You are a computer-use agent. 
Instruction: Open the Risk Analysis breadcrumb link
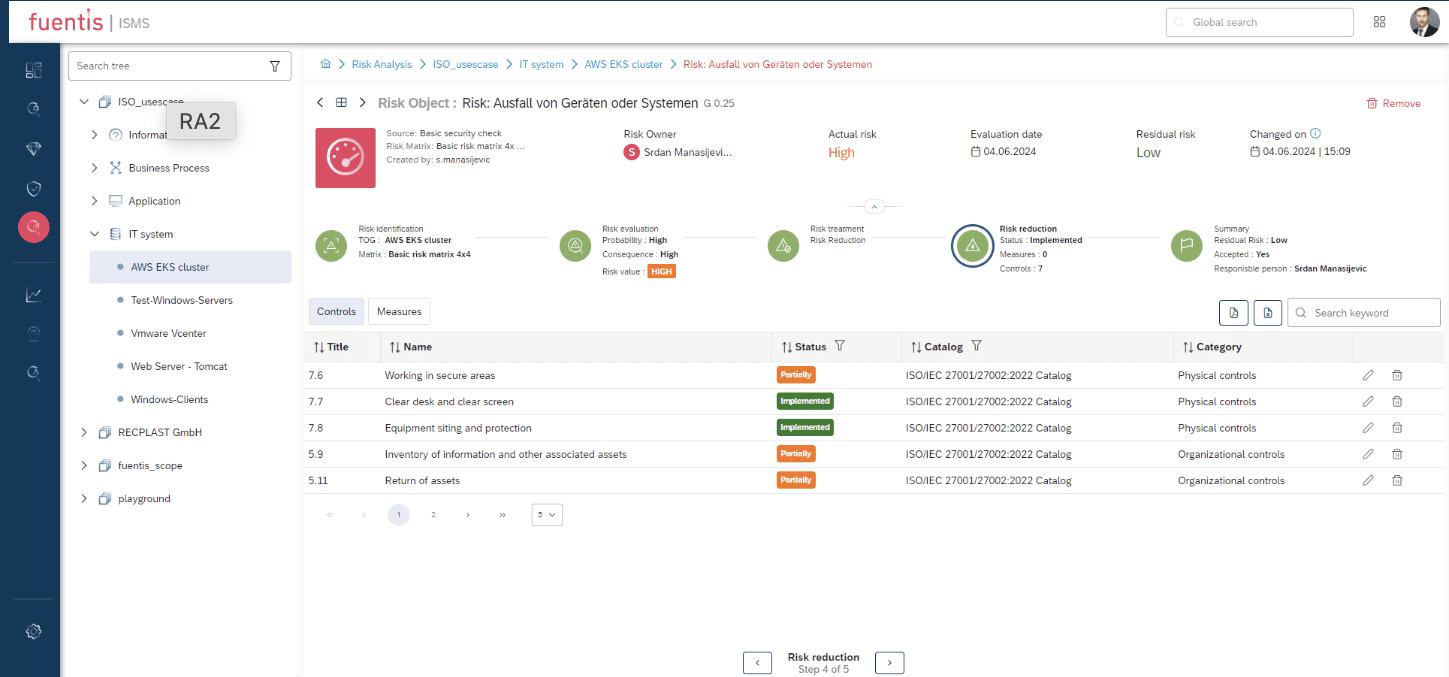[x=381, y=64]
